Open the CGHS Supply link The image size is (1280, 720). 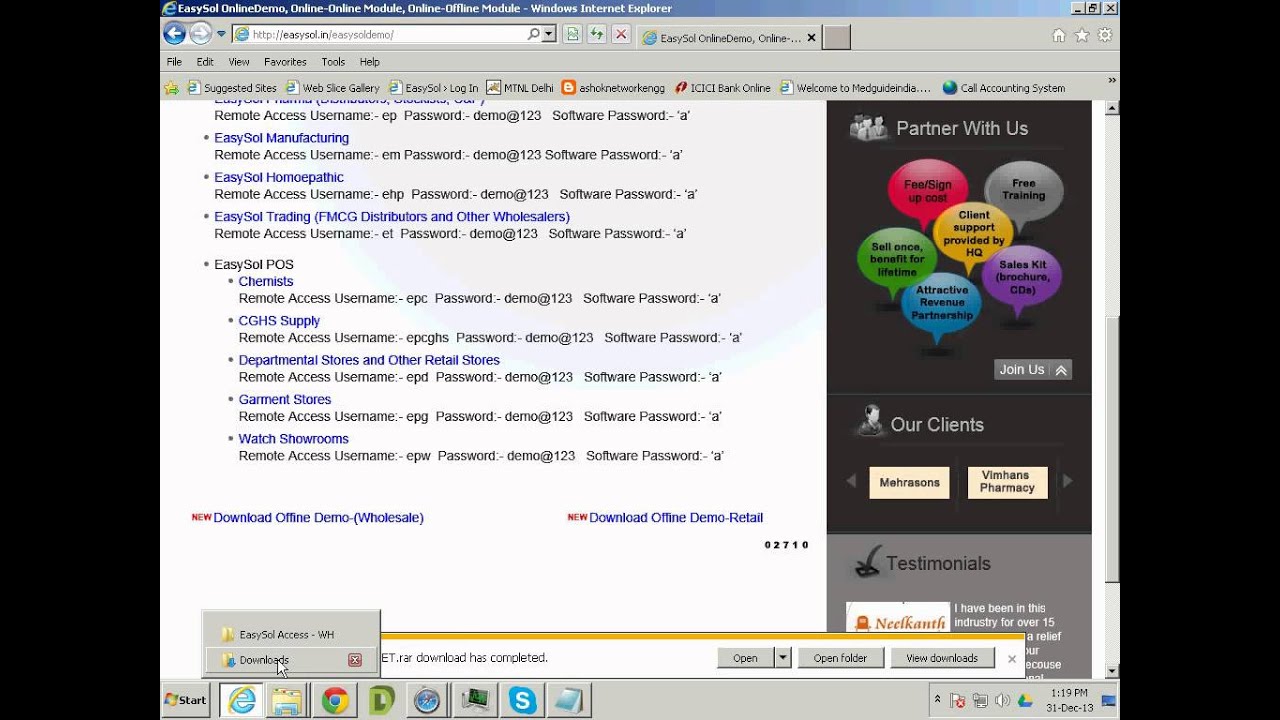[x=279, y=321]
